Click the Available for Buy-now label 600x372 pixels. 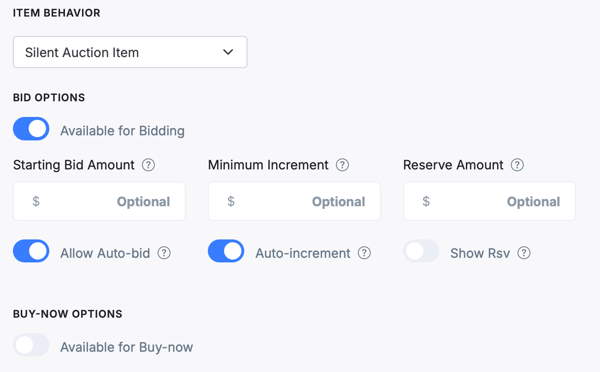[127, 347]
